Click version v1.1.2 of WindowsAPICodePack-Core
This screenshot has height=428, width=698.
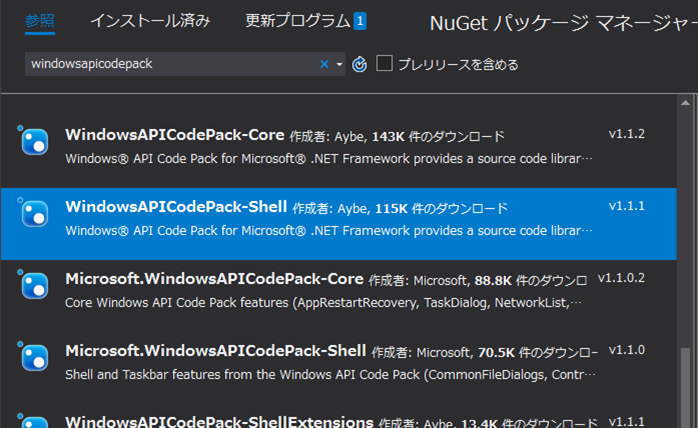(627, 134)
